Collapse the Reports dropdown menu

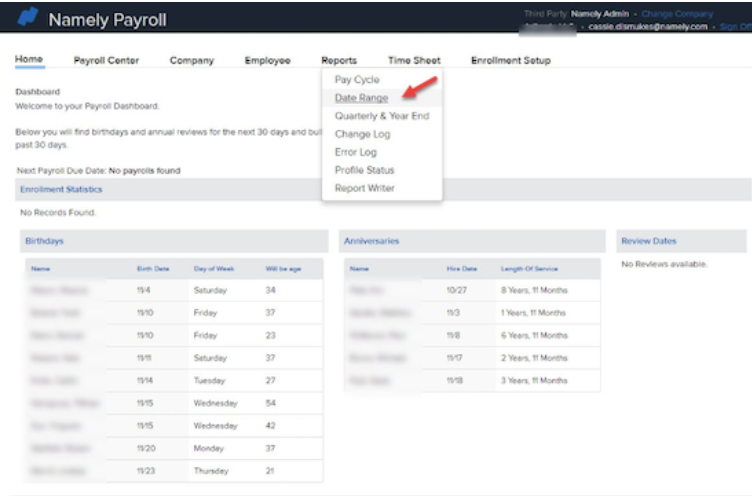[339, 61]
